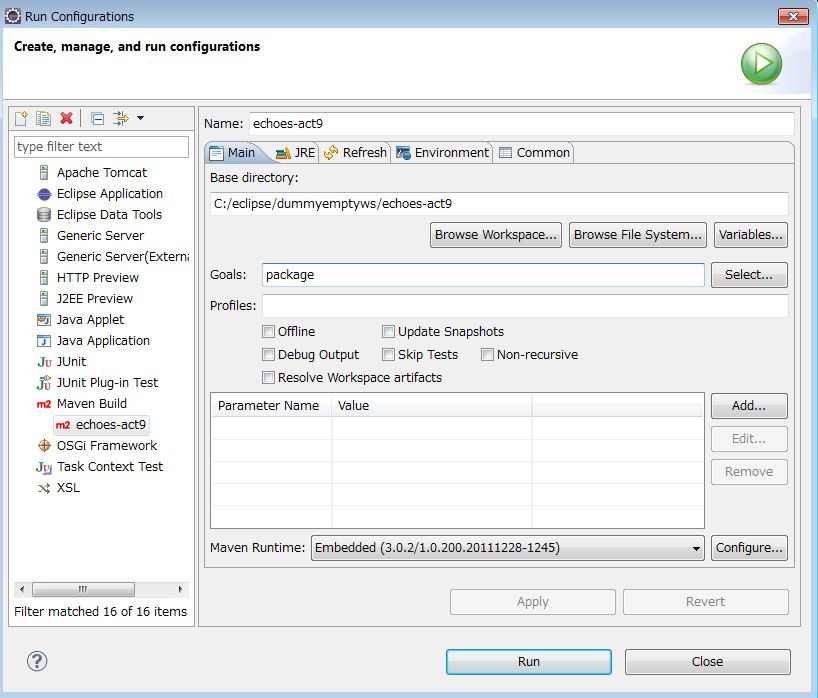
Task: Toggle the Skip Tests checkbox
Action: (x=388, y=355)
